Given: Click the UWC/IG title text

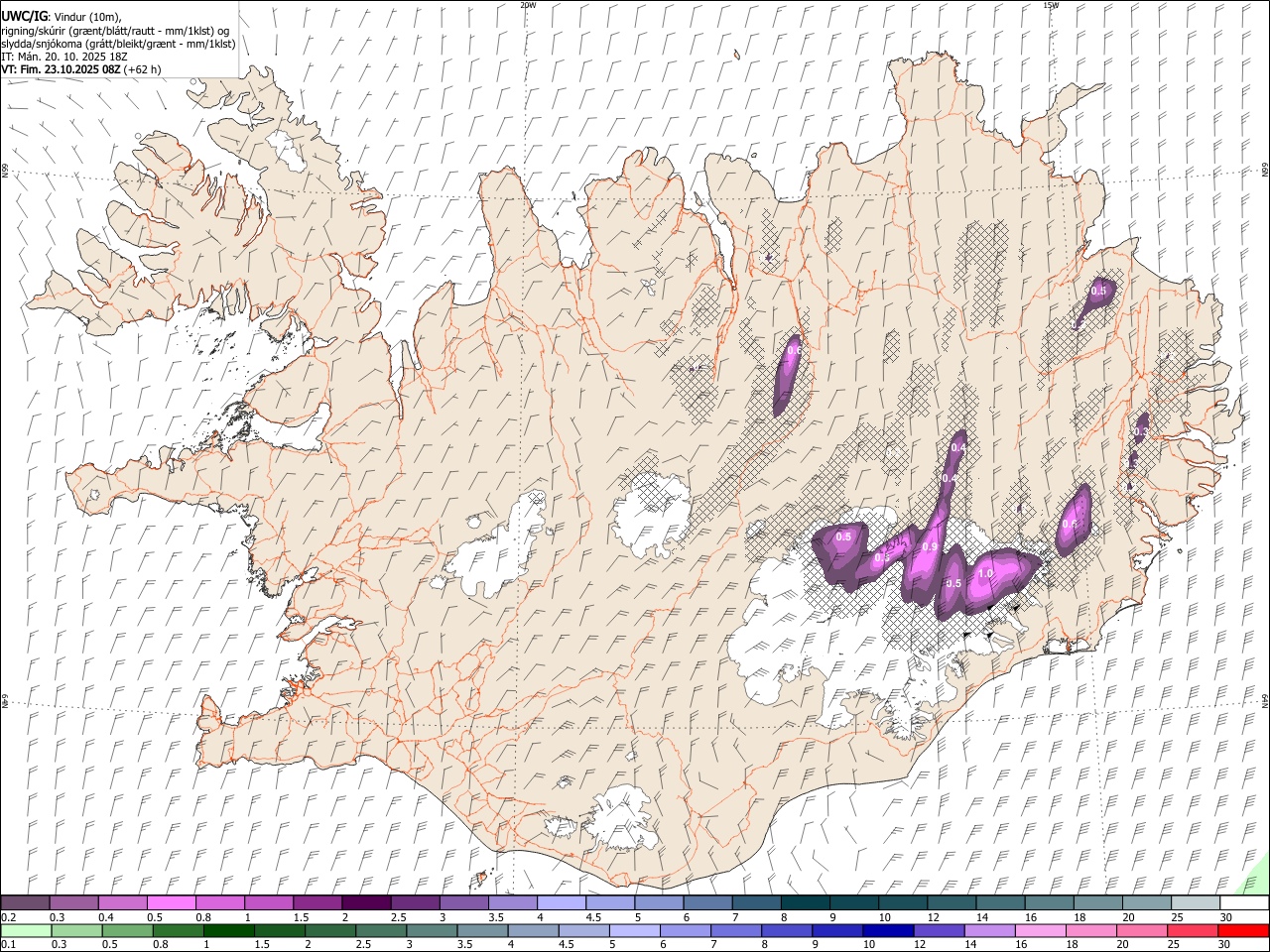Looking at the screenshot, I should click(24, 17).
